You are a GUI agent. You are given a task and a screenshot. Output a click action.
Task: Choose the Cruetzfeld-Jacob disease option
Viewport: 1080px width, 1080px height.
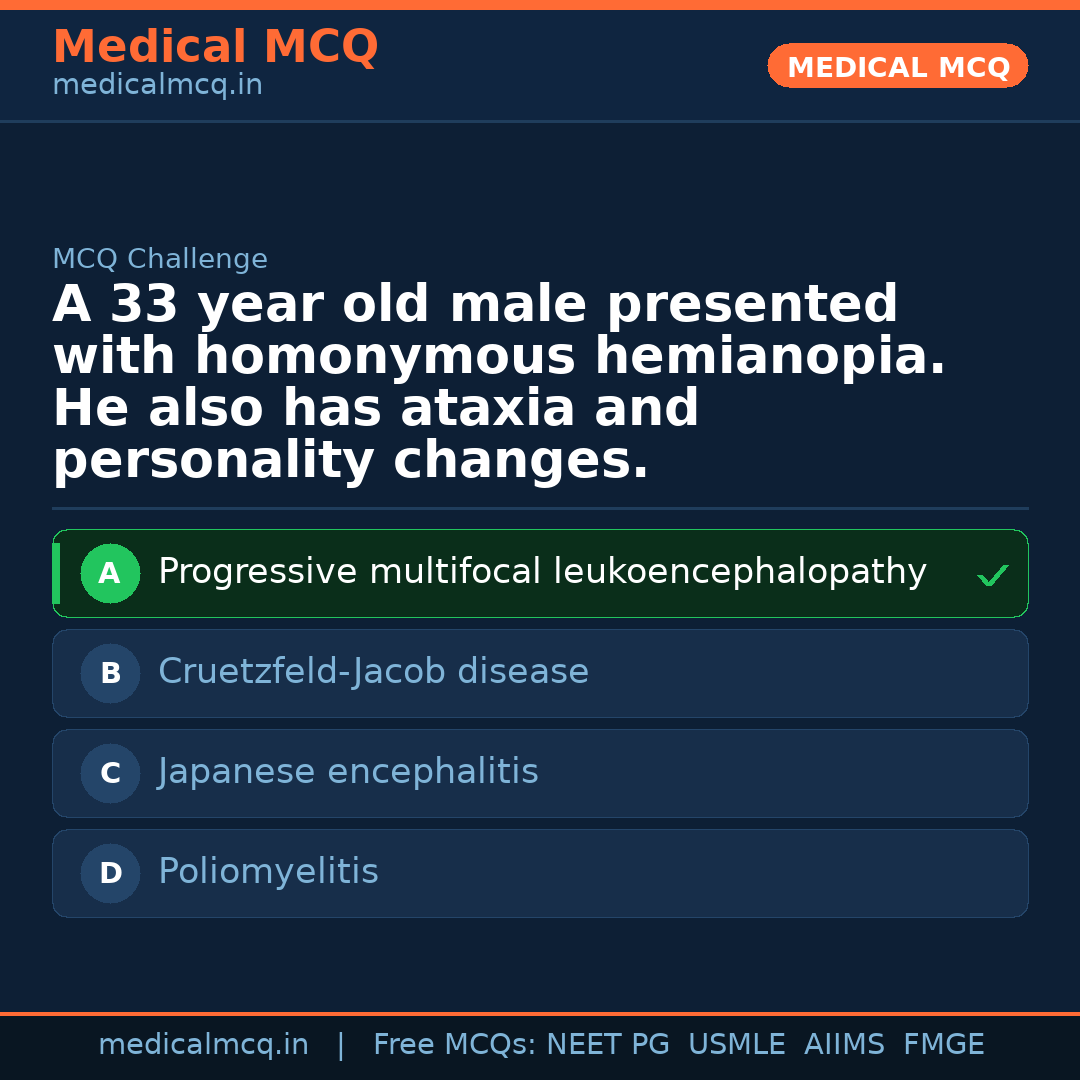pyautogui.click(x=373, y=672)
